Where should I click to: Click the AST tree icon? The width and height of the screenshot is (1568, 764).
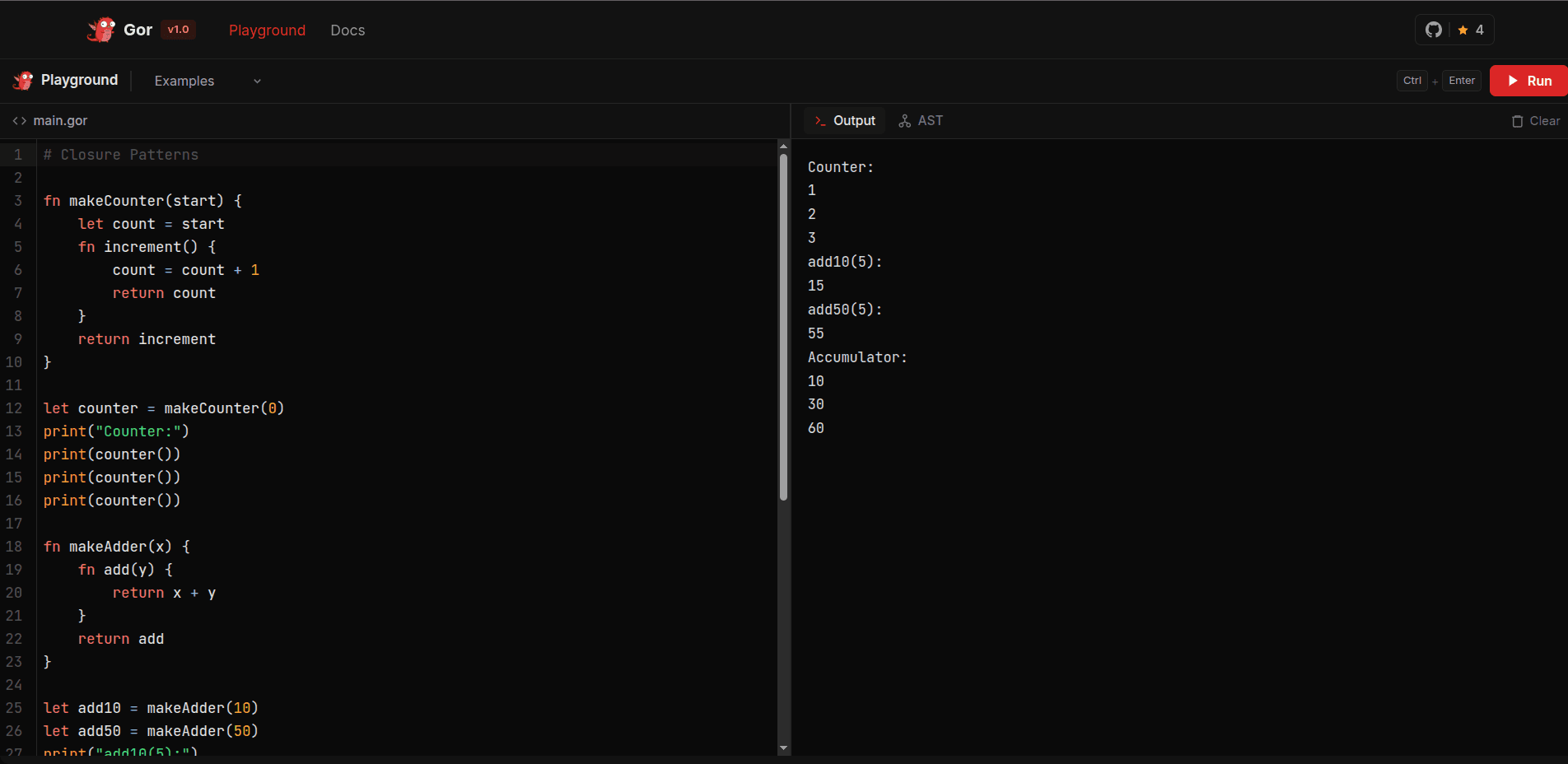(x=904, y=121)
